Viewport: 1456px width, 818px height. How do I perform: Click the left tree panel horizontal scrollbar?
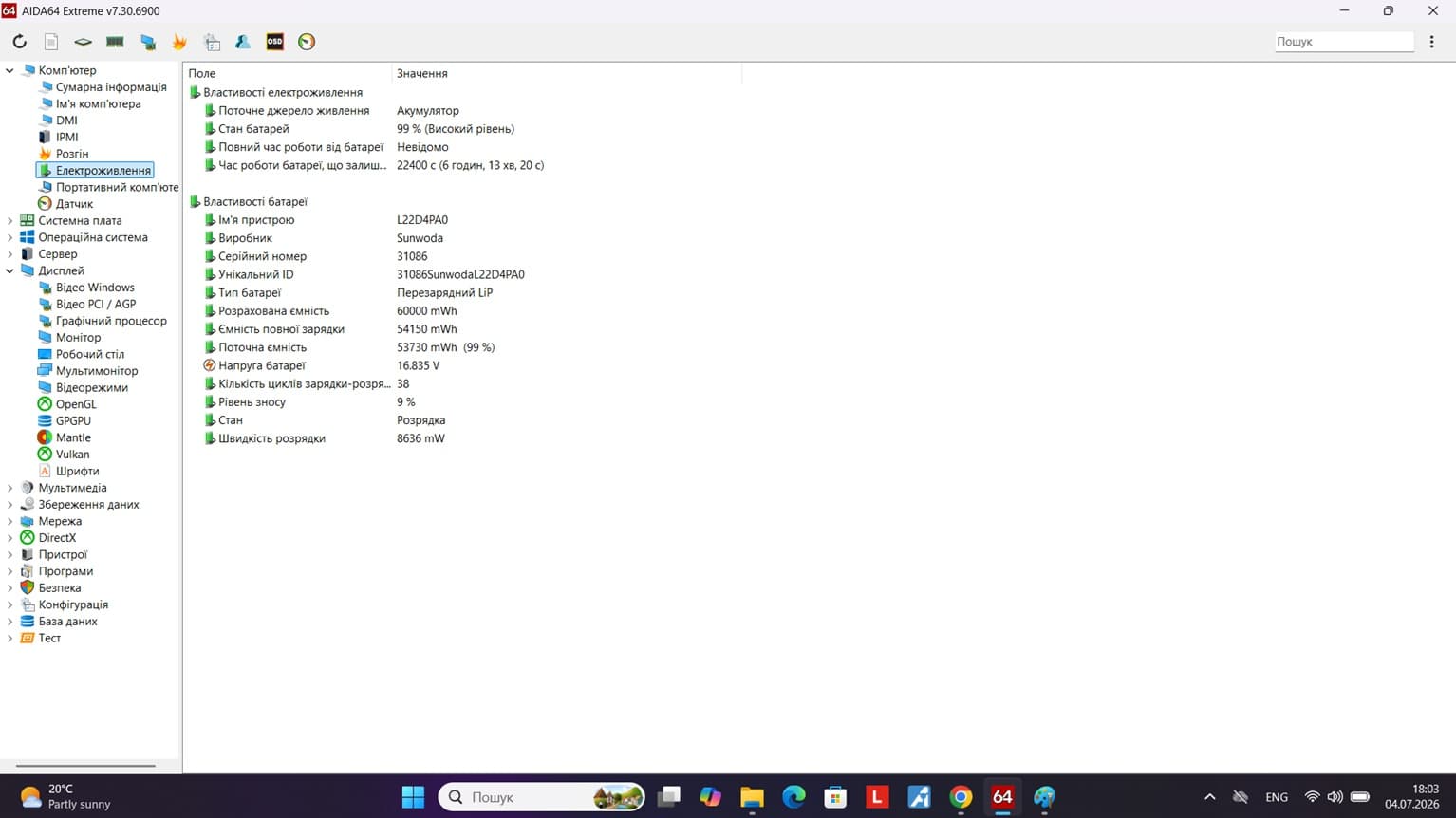pos(85,765)
